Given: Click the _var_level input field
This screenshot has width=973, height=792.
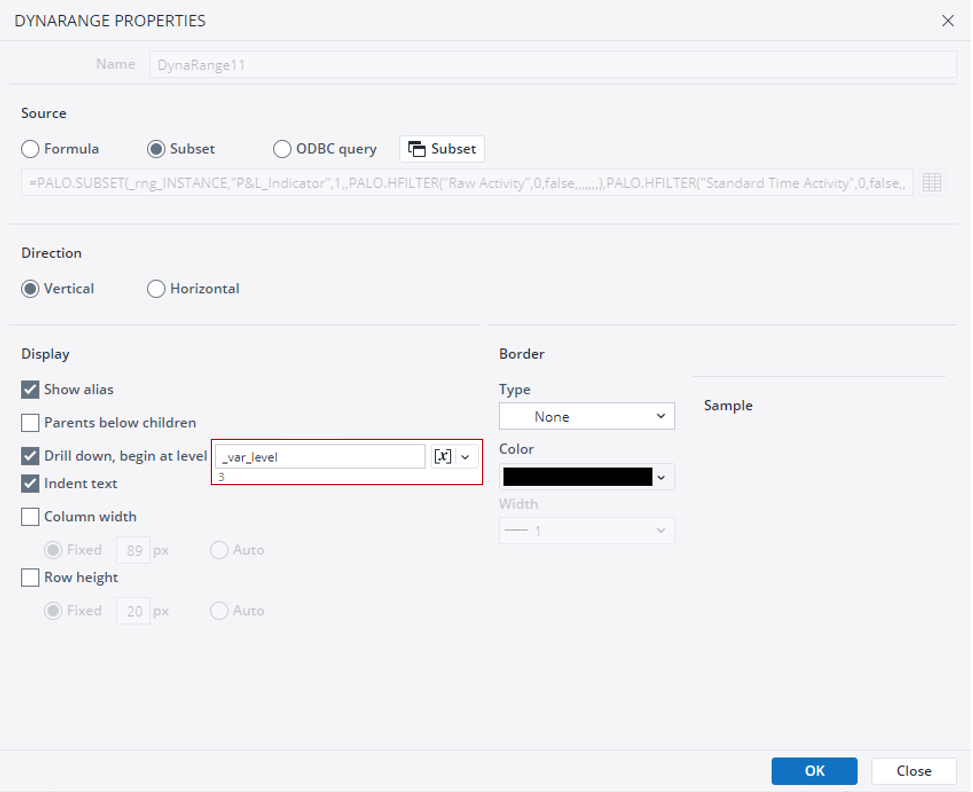Looking at the screenshot, I should (x=320, y=456).
